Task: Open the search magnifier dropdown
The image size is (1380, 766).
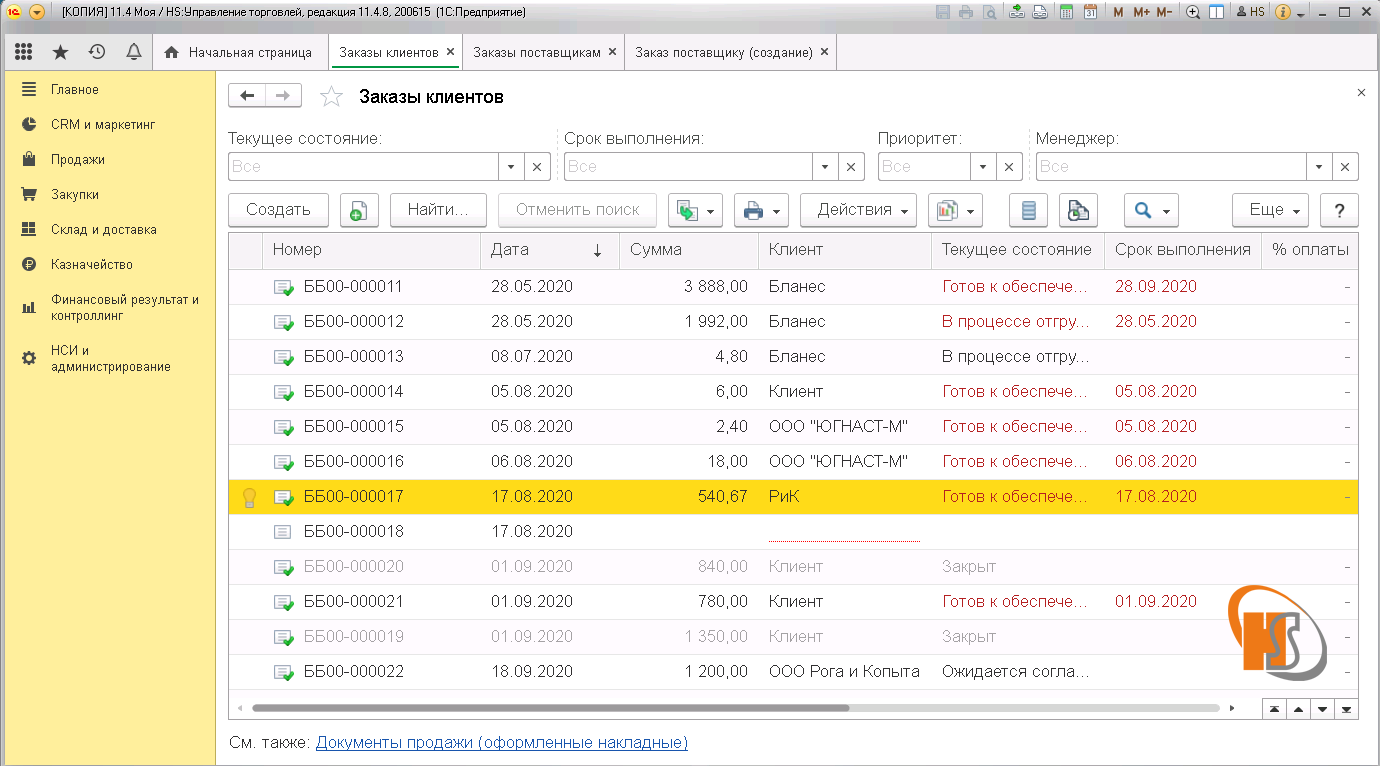Action: tap(1151, 210)
